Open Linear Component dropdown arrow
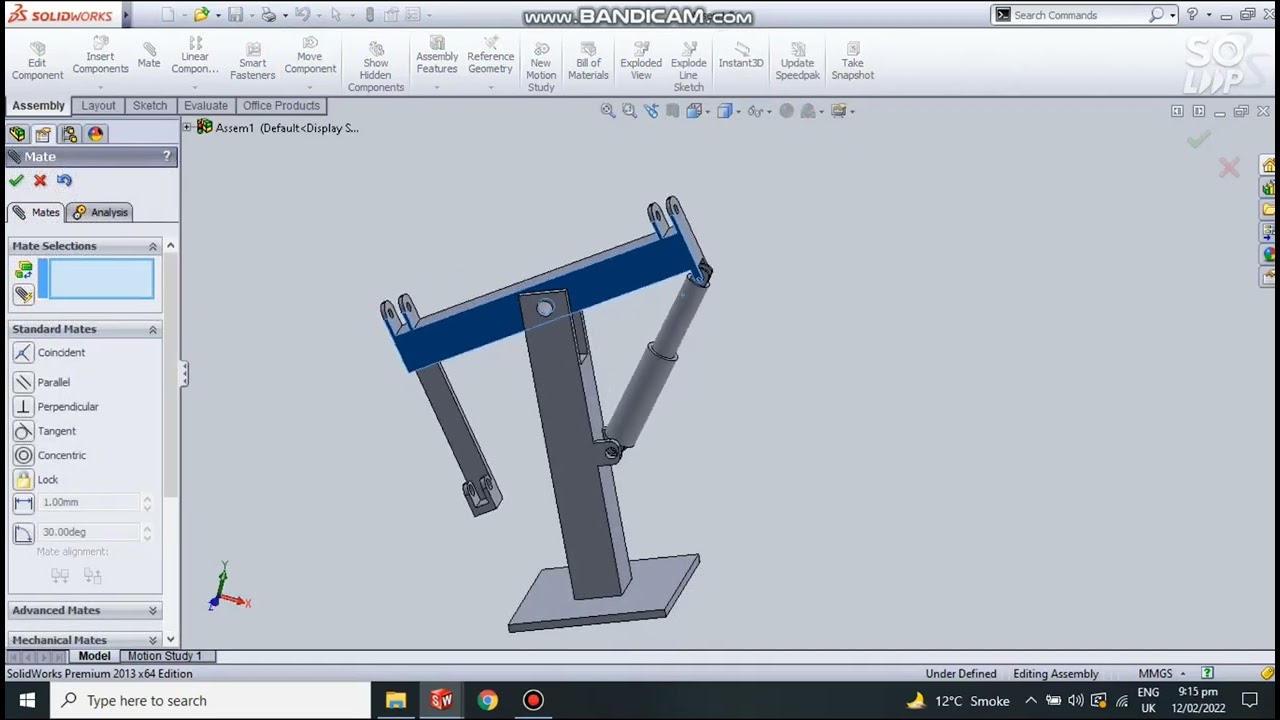The image size is (1280, 720). [195, 88]
